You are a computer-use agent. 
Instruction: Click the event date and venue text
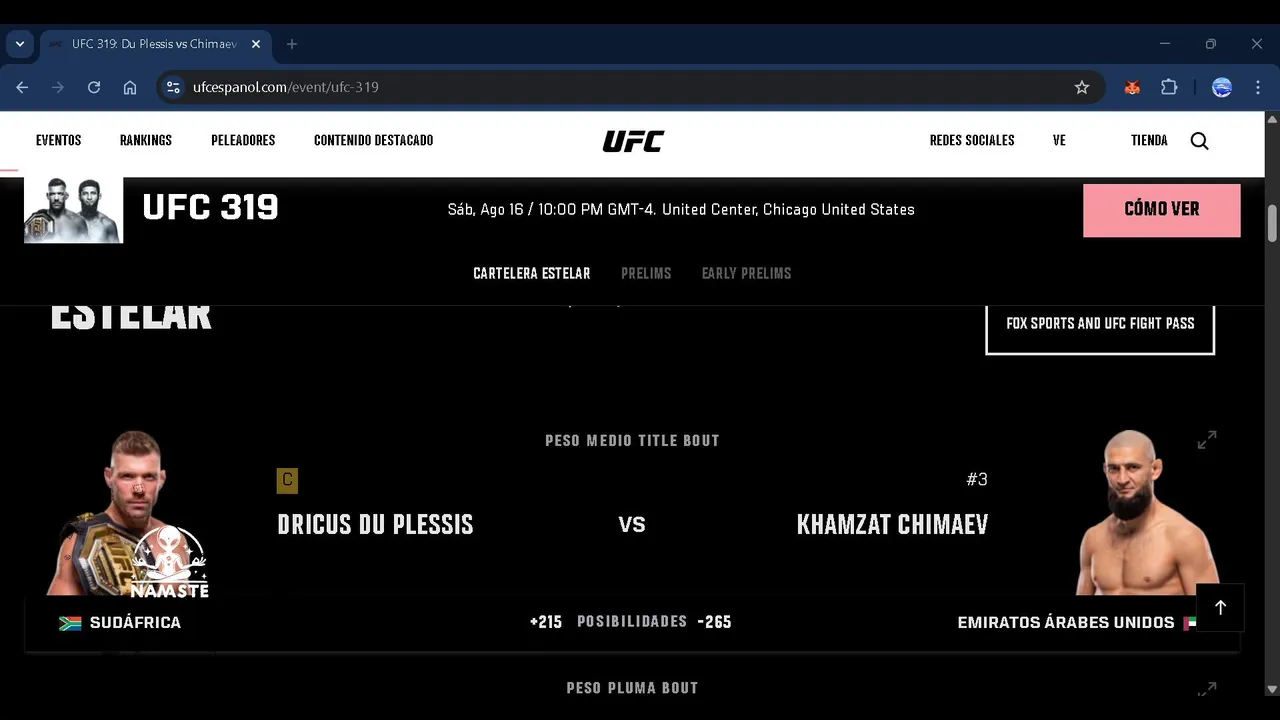pos(681,210)
